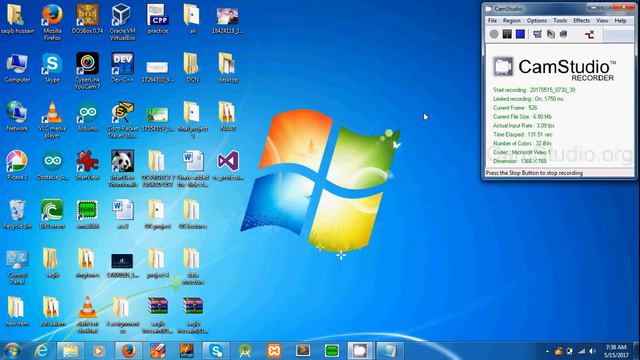Open the Help menu in CamStudio
The width and height of the screenshot is (640, 360).
pos(620,20)
